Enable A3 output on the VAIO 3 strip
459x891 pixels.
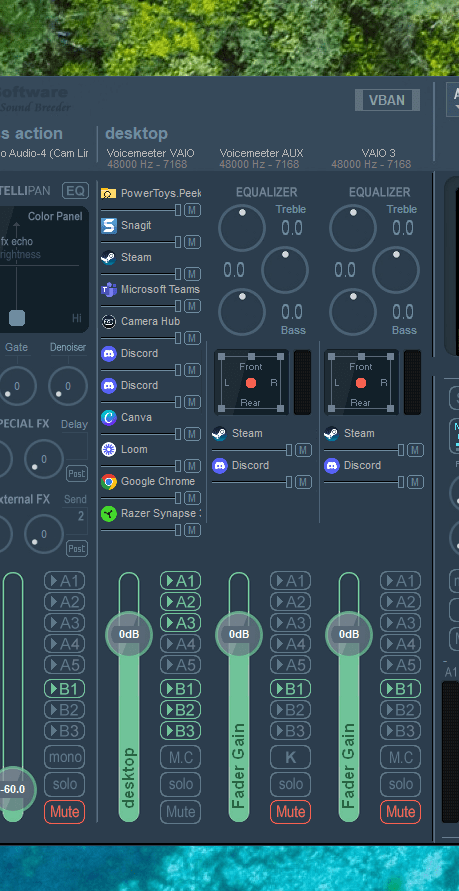point(400,623)
